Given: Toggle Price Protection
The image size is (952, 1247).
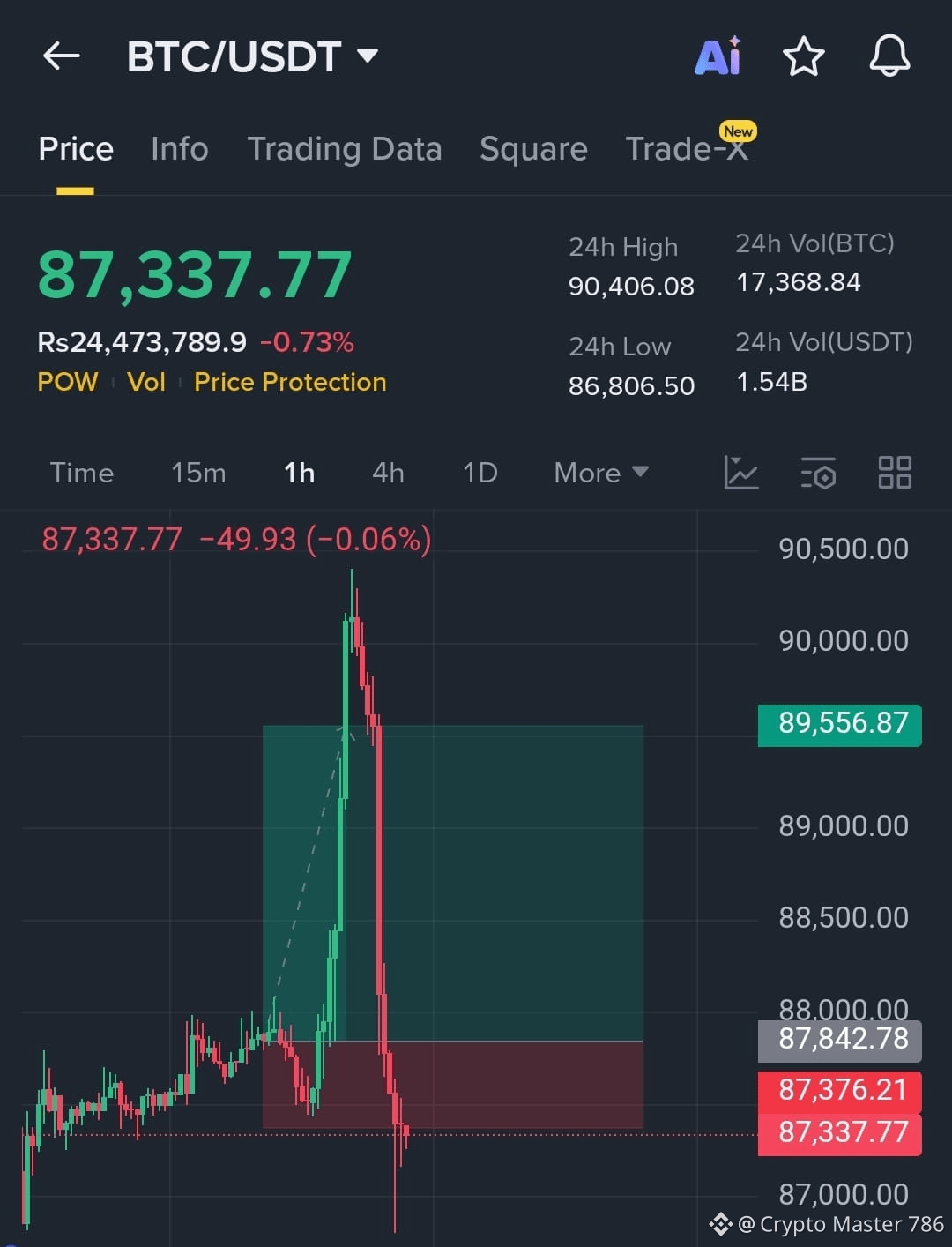Looking at the screenshot, I should [290, 382].
